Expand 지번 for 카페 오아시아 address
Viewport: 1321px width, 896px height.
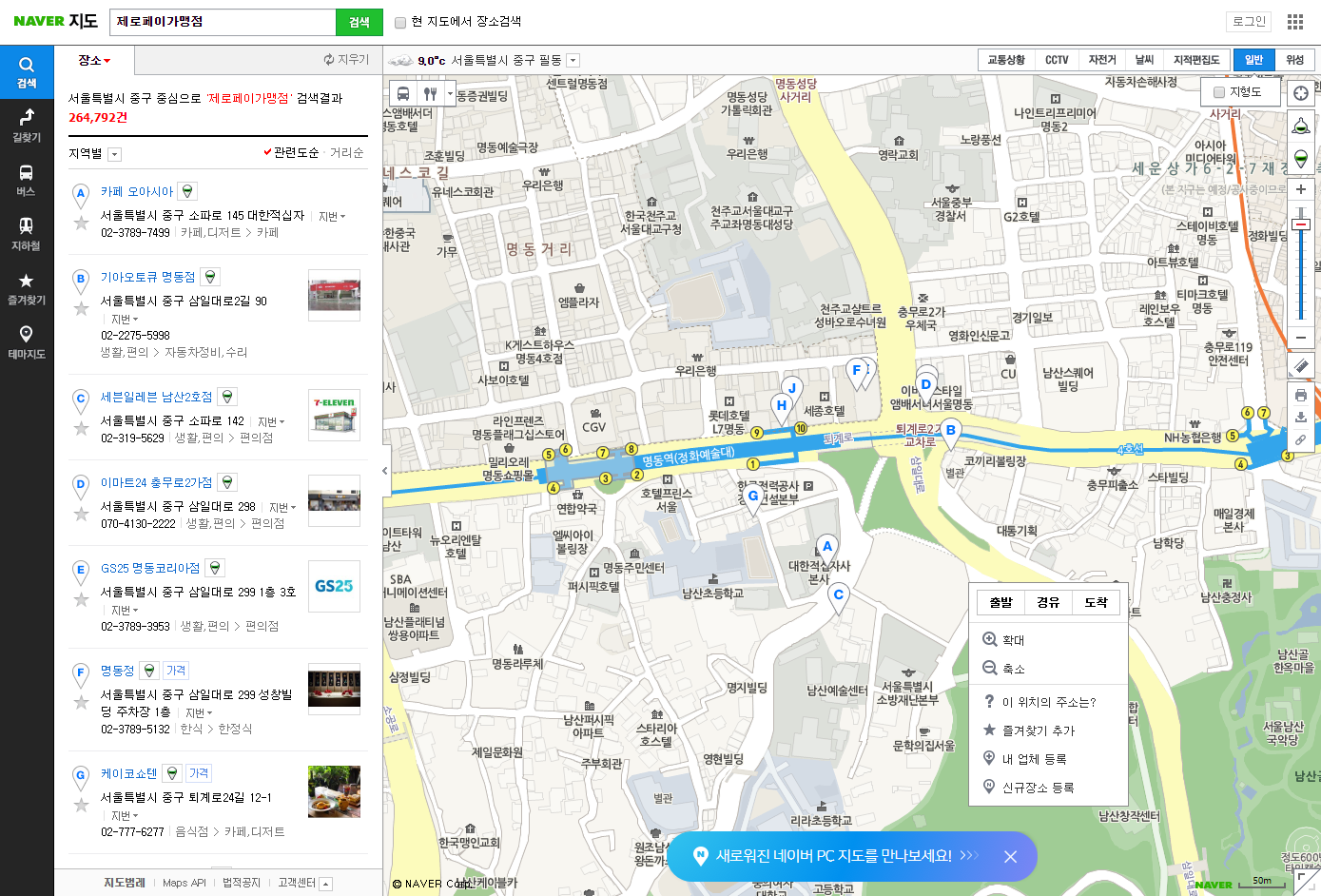(x=332, y=217)
